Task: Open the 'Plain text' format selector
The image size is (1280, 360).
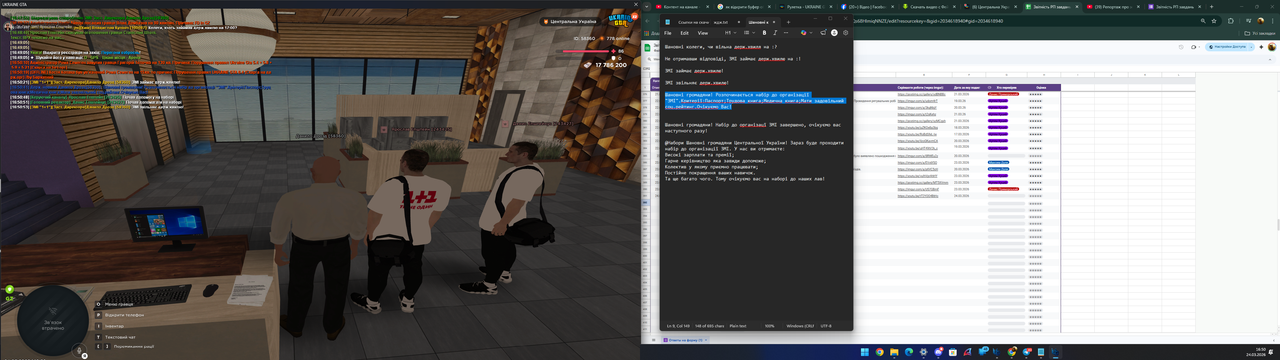Action: click(738, 325)
